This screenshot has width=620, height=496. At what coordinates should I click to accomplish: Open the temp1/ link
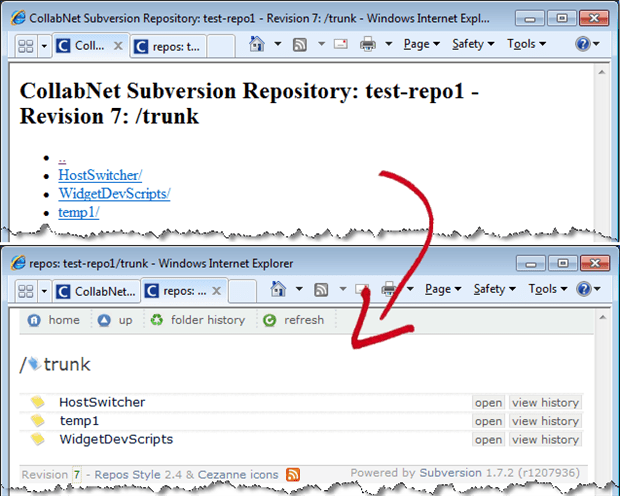tap(79, 212)
